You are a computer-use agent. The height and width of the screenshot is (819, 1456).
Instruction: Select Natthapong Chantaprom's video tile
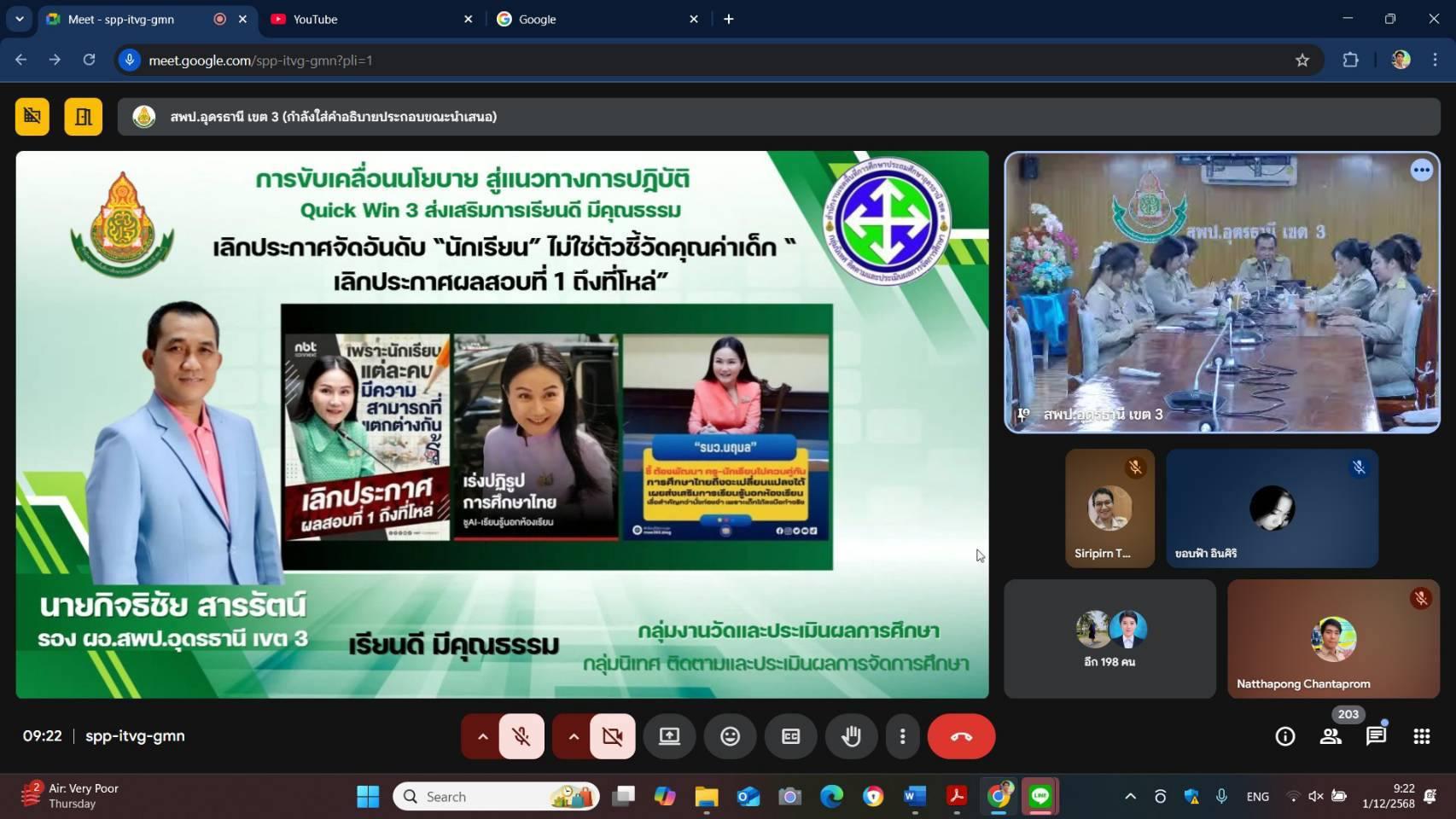tap(1333, 639)
